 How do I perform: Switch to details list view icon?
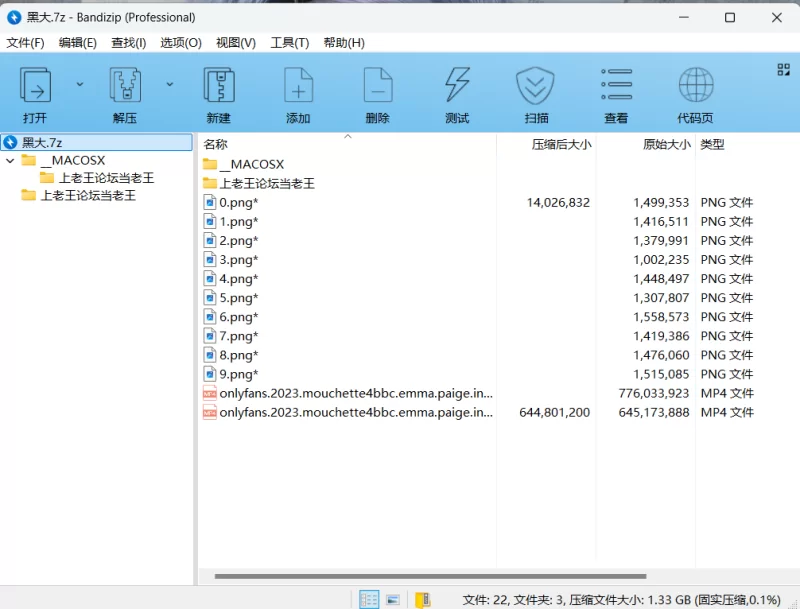point(369,599)
